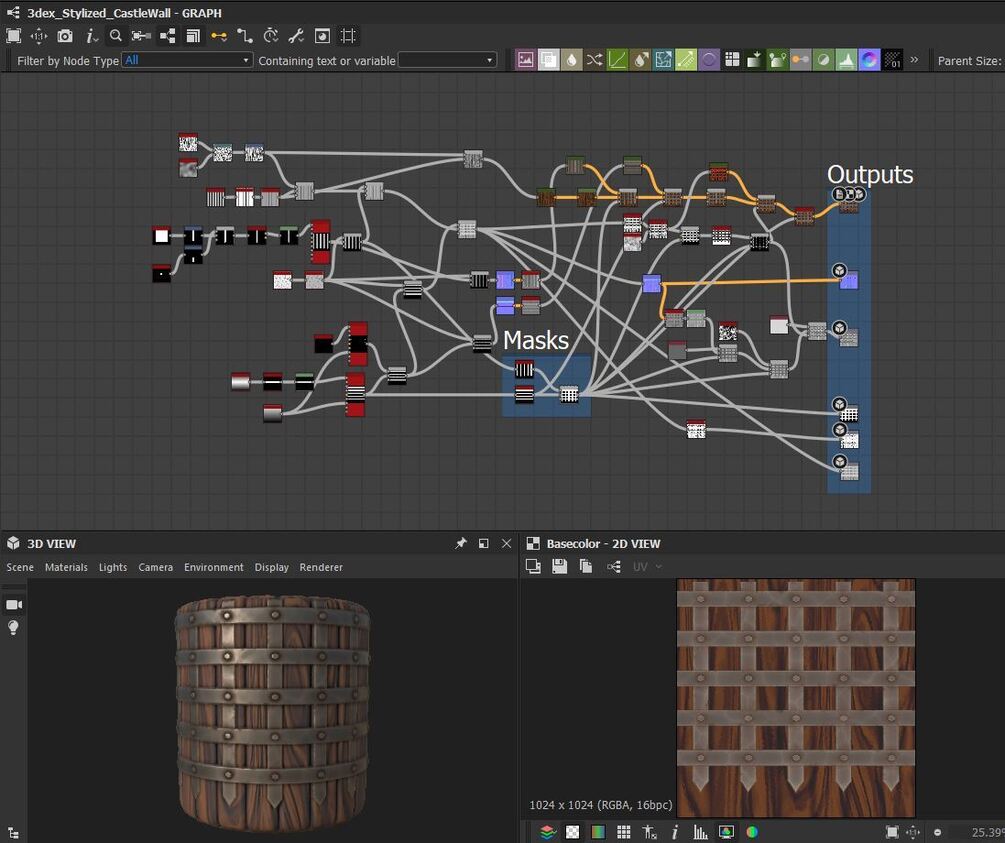The height and width of the screenshot is (843, 1005).
Task: Add a Bitmap node from the toolbar
Action: click(x=525, y=60)
